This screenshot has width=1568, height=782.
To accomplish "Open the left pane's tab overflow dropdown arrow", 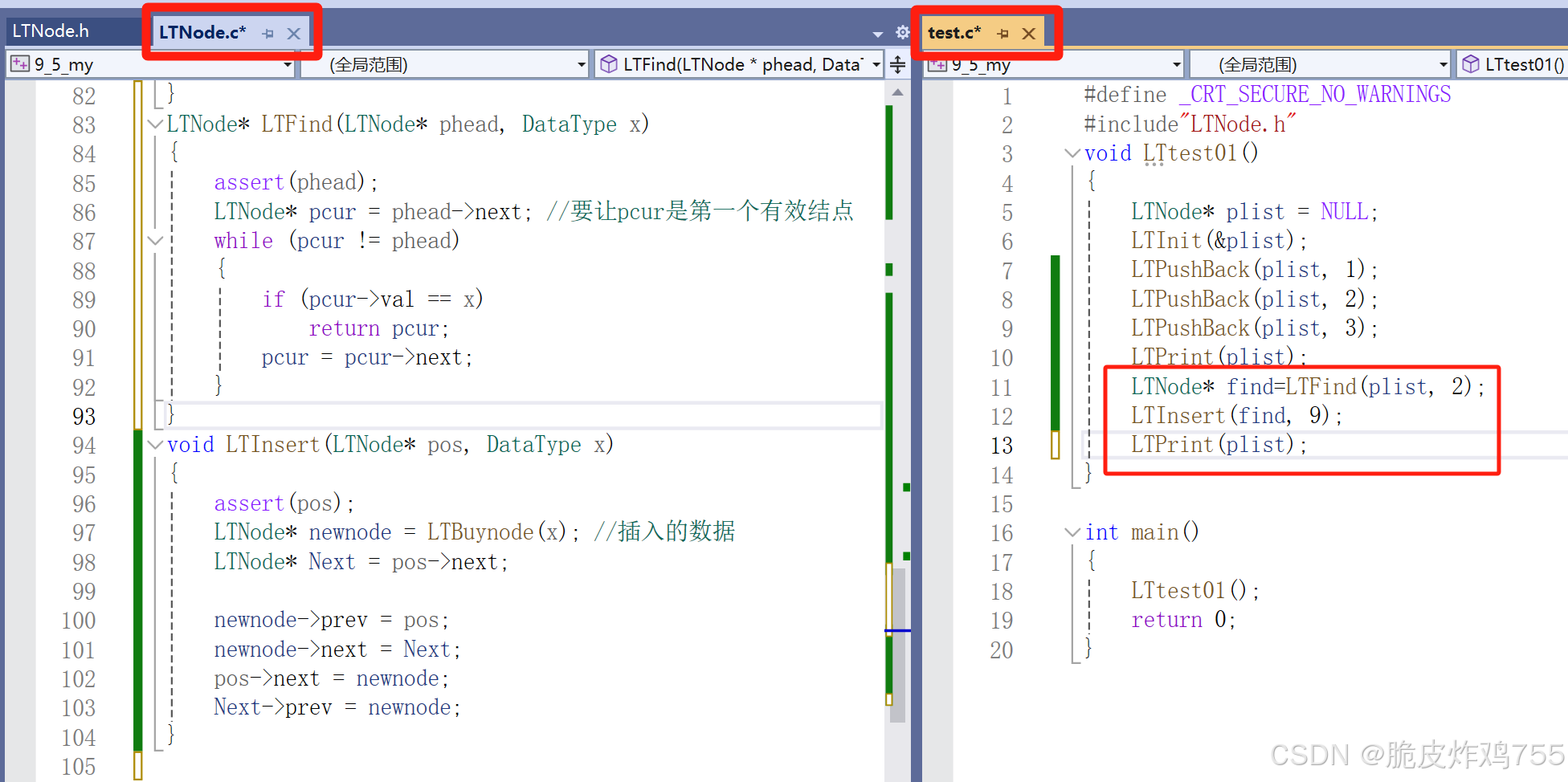I will click(x=877, y=34).
